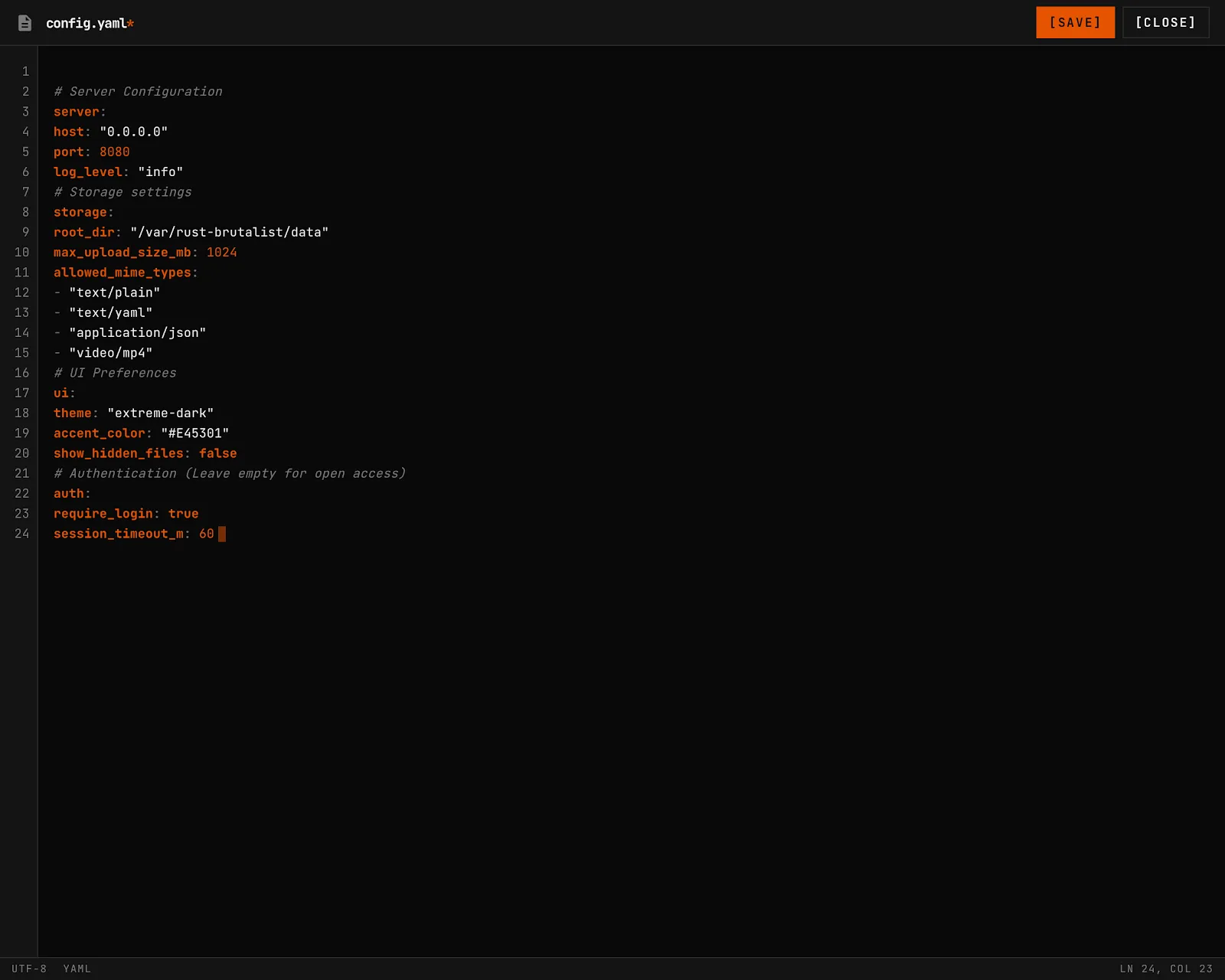Screen dimensions: 1225x980
Task: Click the LN 24, COL 23 cursor position
Action: [1166, 969]
